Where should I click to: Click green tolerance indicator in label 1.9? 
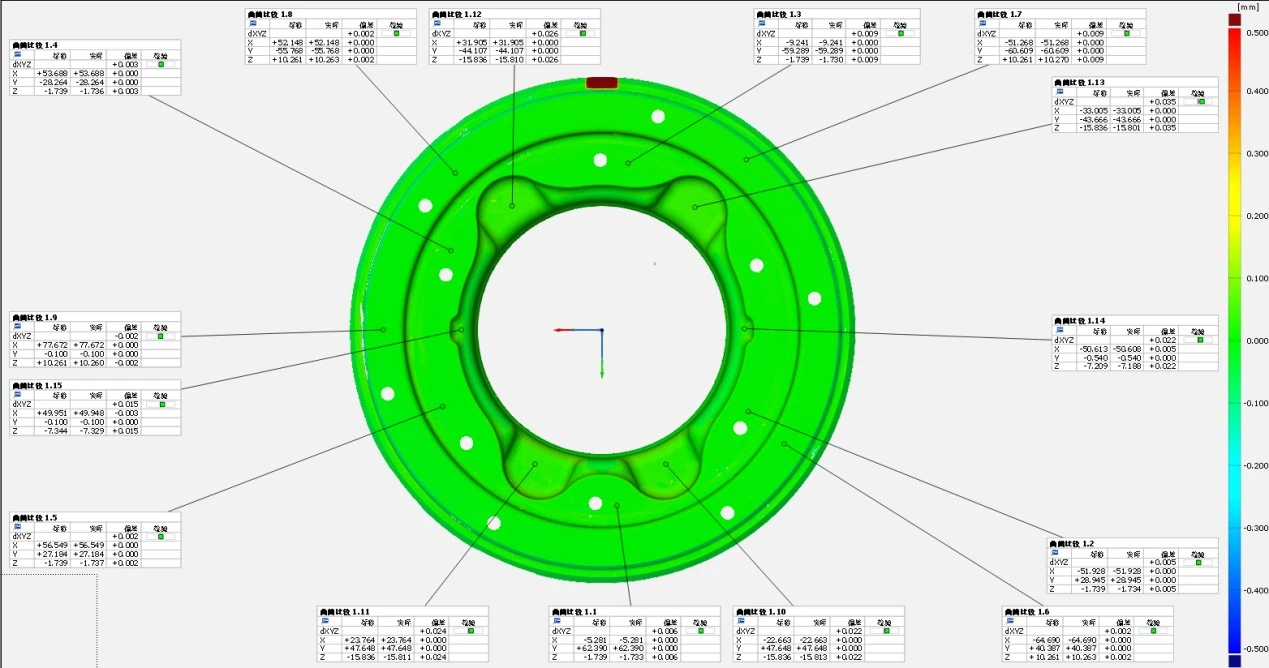tap(159, 336)
